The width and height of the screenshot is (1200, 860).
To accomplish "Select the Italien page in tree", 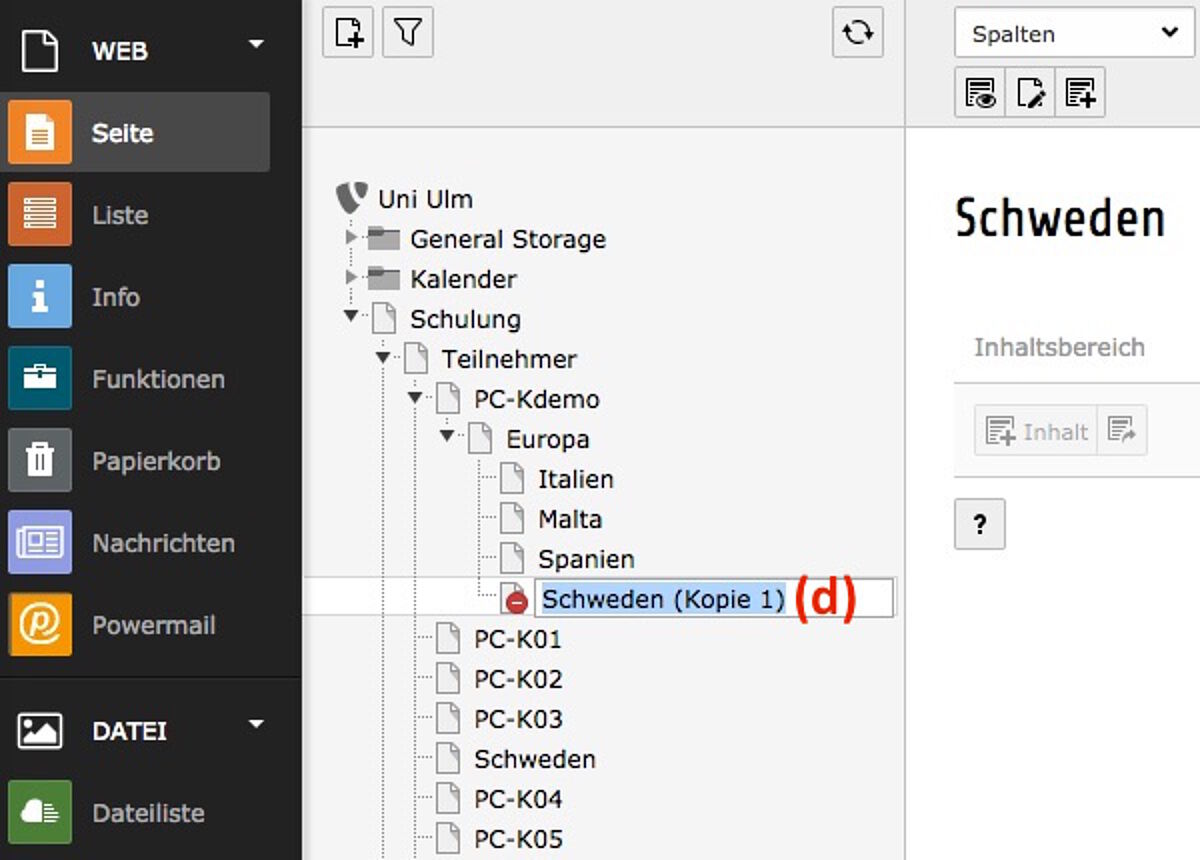I will (x=576, y=479).
